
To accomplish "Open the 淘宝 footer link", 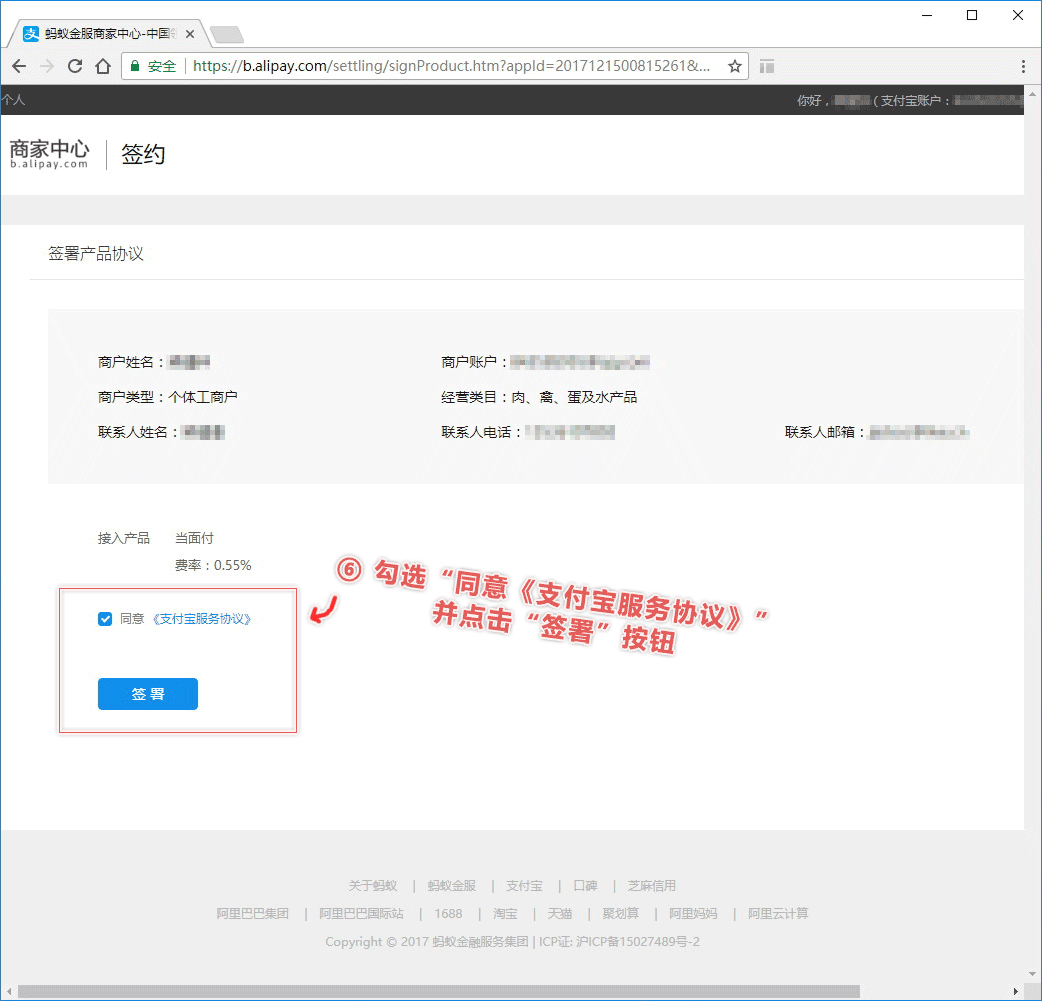I will point(505,913).
